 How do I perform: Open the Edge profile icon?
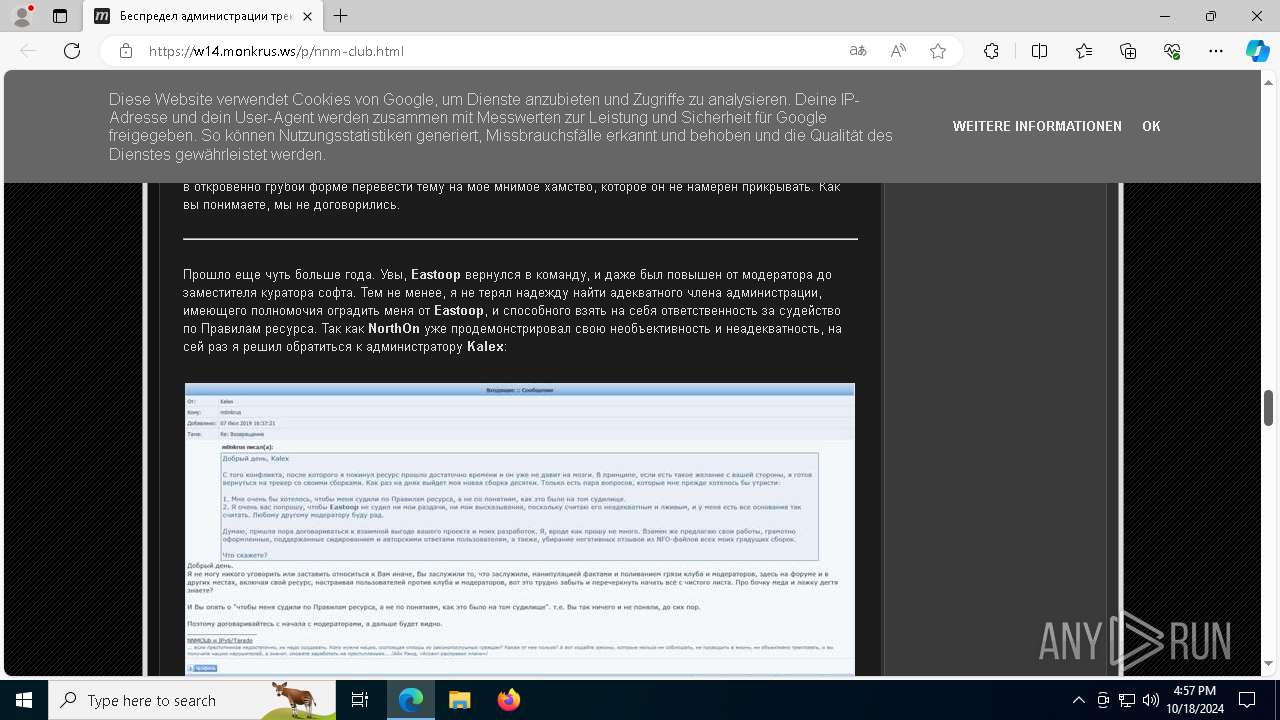tap(22, 16)
